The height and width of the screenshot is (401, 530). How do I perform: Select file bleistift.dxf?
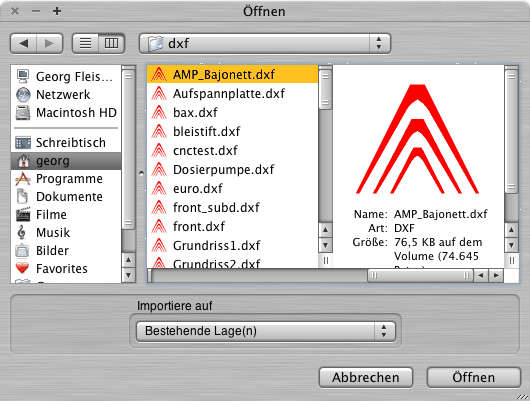(x=233, y=131)
